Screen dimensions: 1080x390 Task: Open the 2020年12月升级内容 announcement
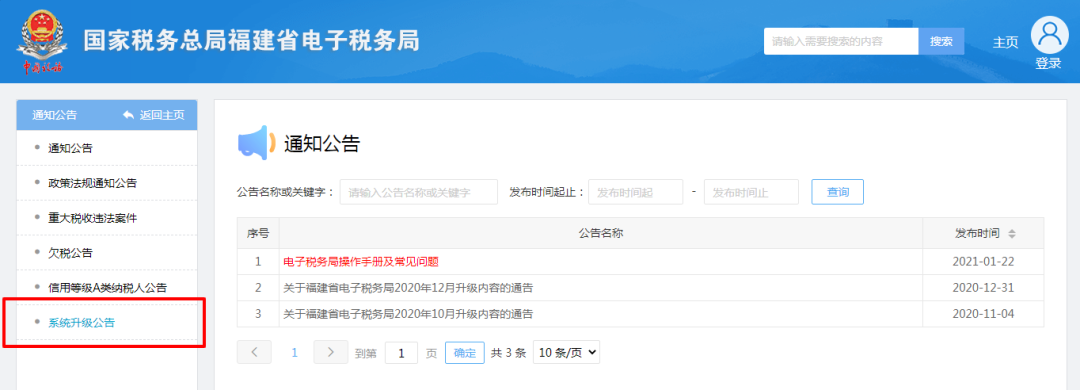408,288
